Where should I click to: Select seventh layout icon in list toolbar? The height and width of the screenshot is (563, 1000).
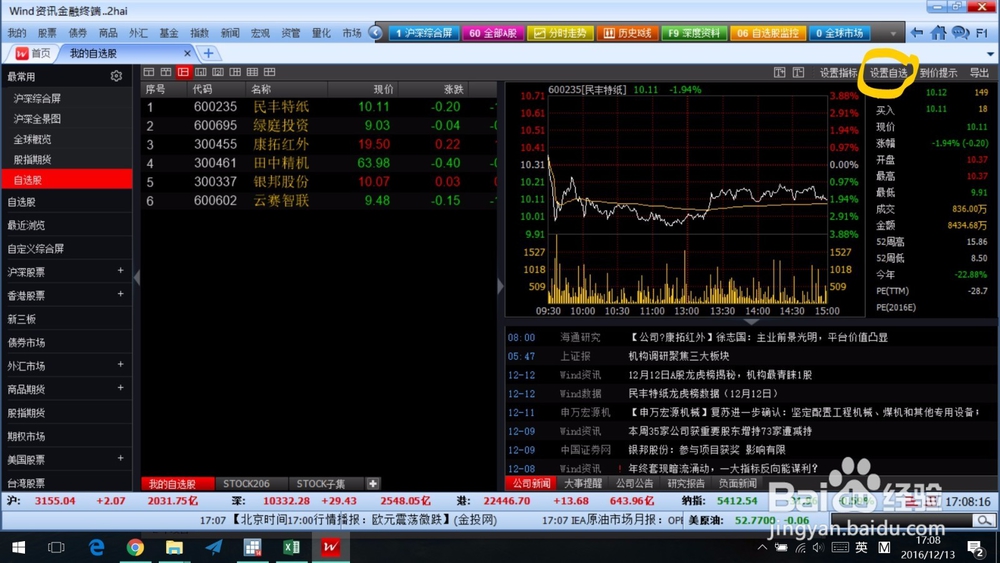[252, 72]
